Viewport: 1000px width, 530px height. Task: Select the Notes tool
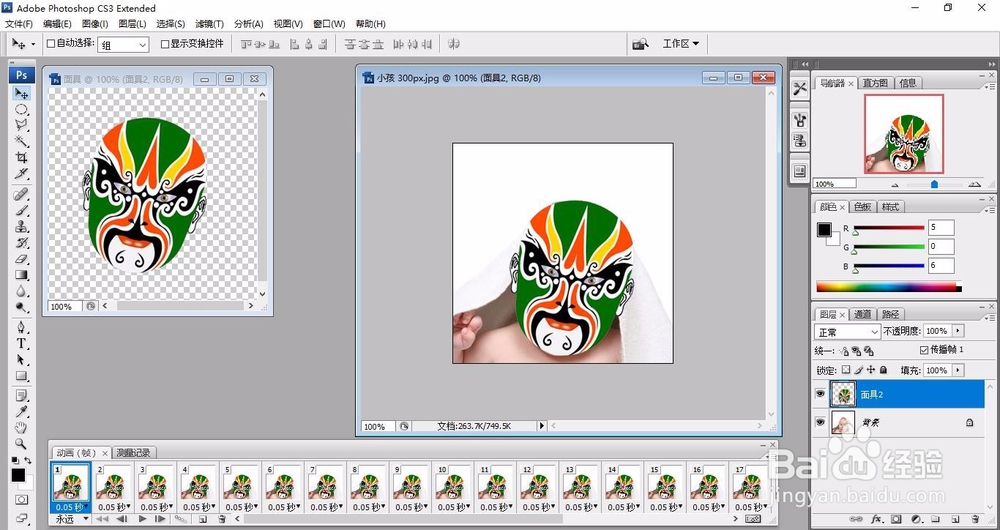pyautogui.click(x=21, y=395)
